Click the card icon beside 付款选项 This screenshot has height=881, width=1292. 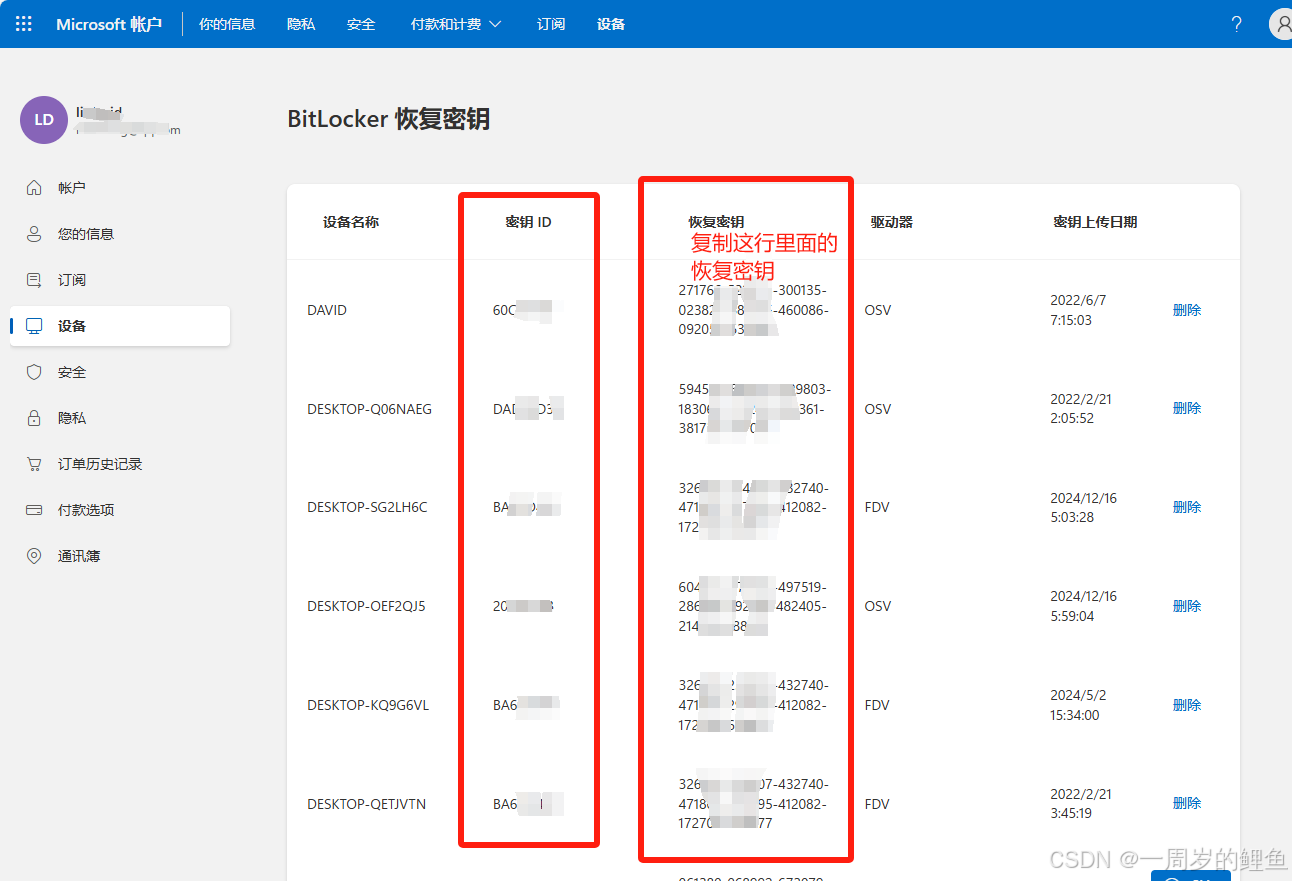tap(34, 510)
